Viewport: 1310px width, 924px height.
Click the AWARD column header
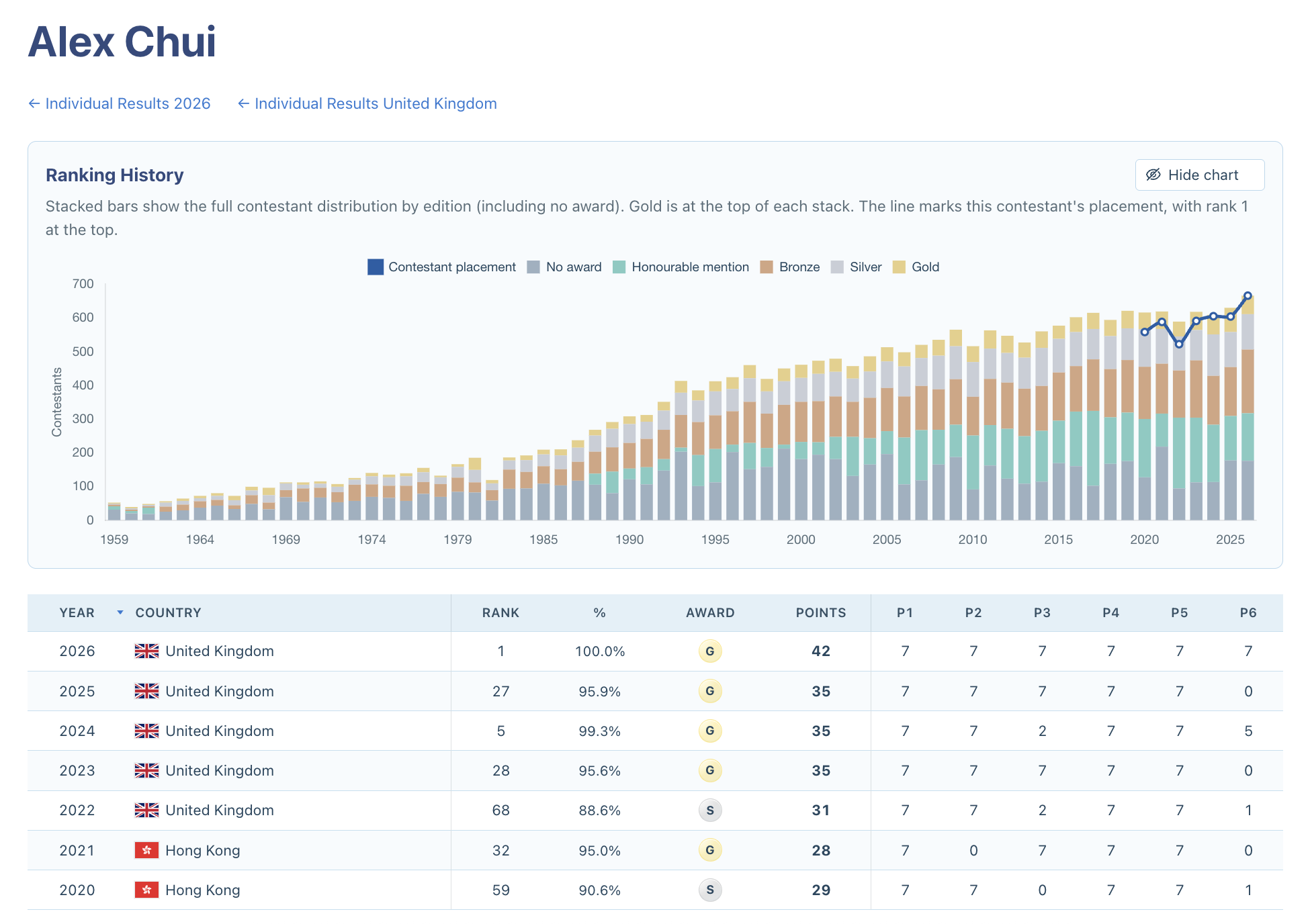tap(710, 612)
